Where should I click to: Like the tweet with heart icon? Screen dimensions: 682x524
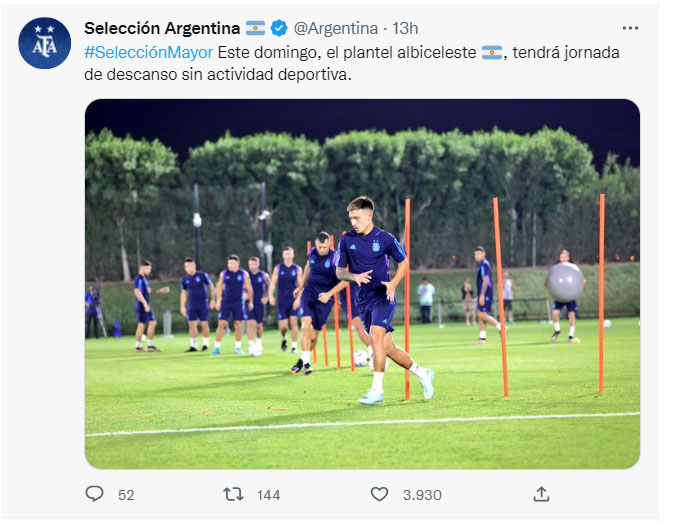coord(379,494)
